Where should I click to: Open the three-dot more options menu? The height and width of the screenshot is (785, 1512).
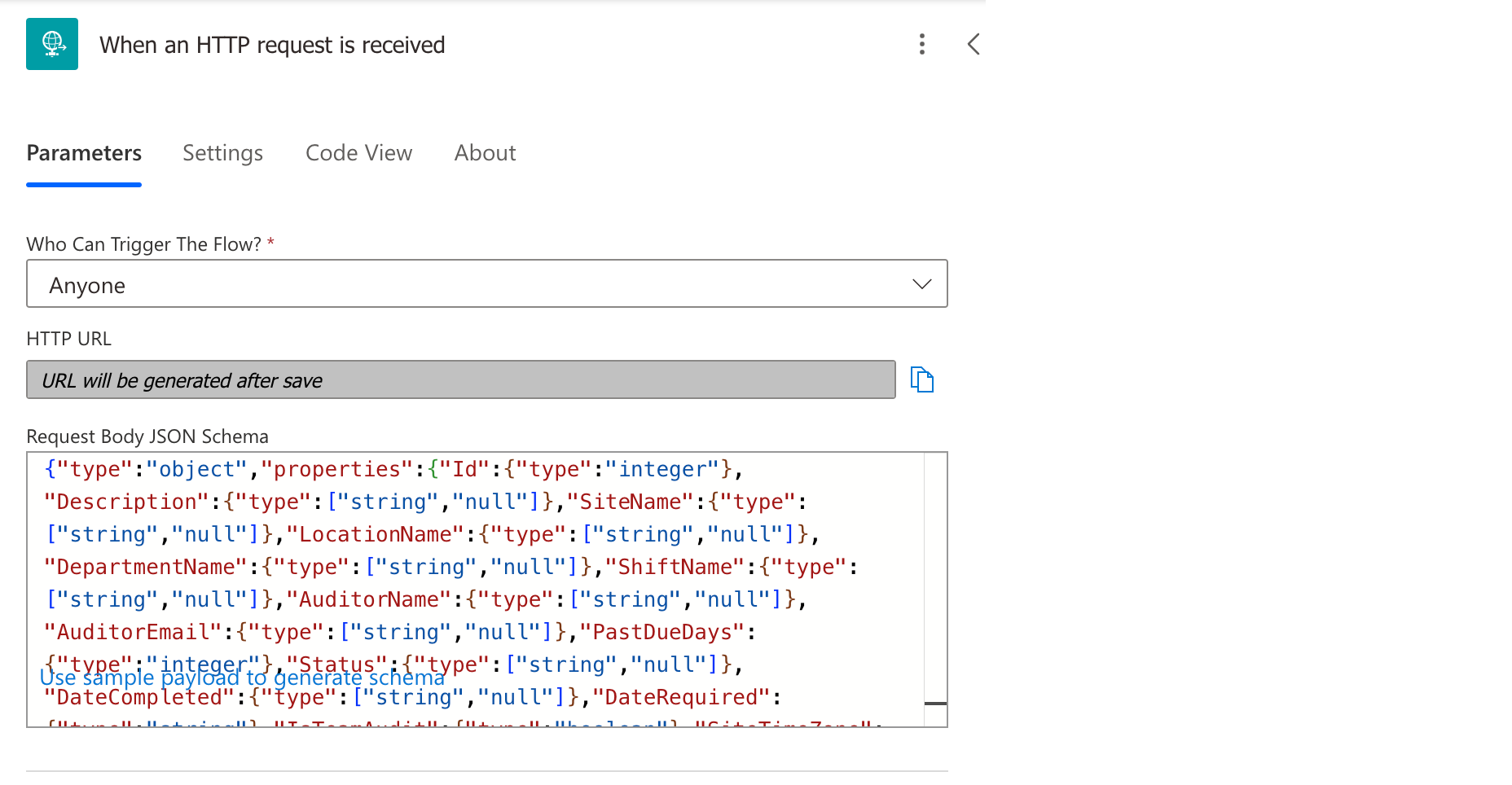pos(921,44)
